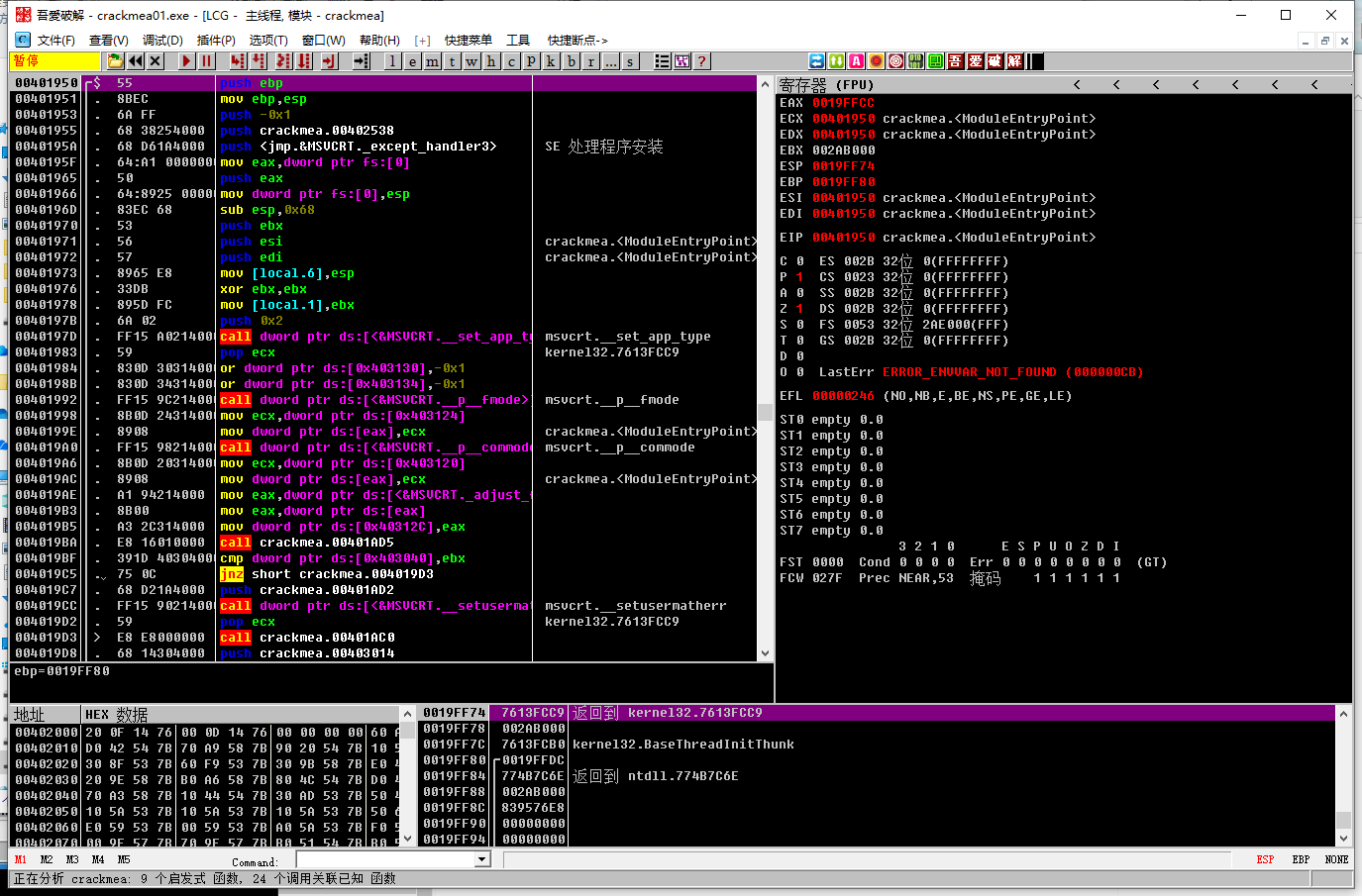This screenshot has height=896, width=1362.
Task: Open the 插件(P) plugins menu
Action: tap(216, 41)
